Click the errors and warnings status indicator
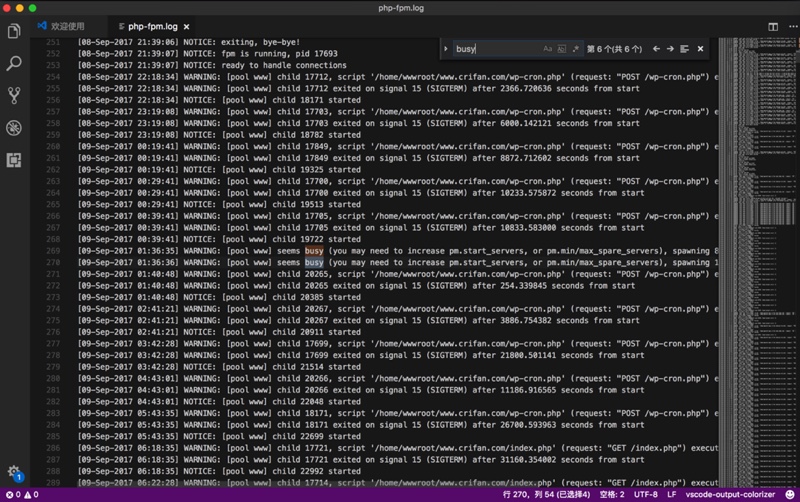800x502 pixels. tap(22, 494)
